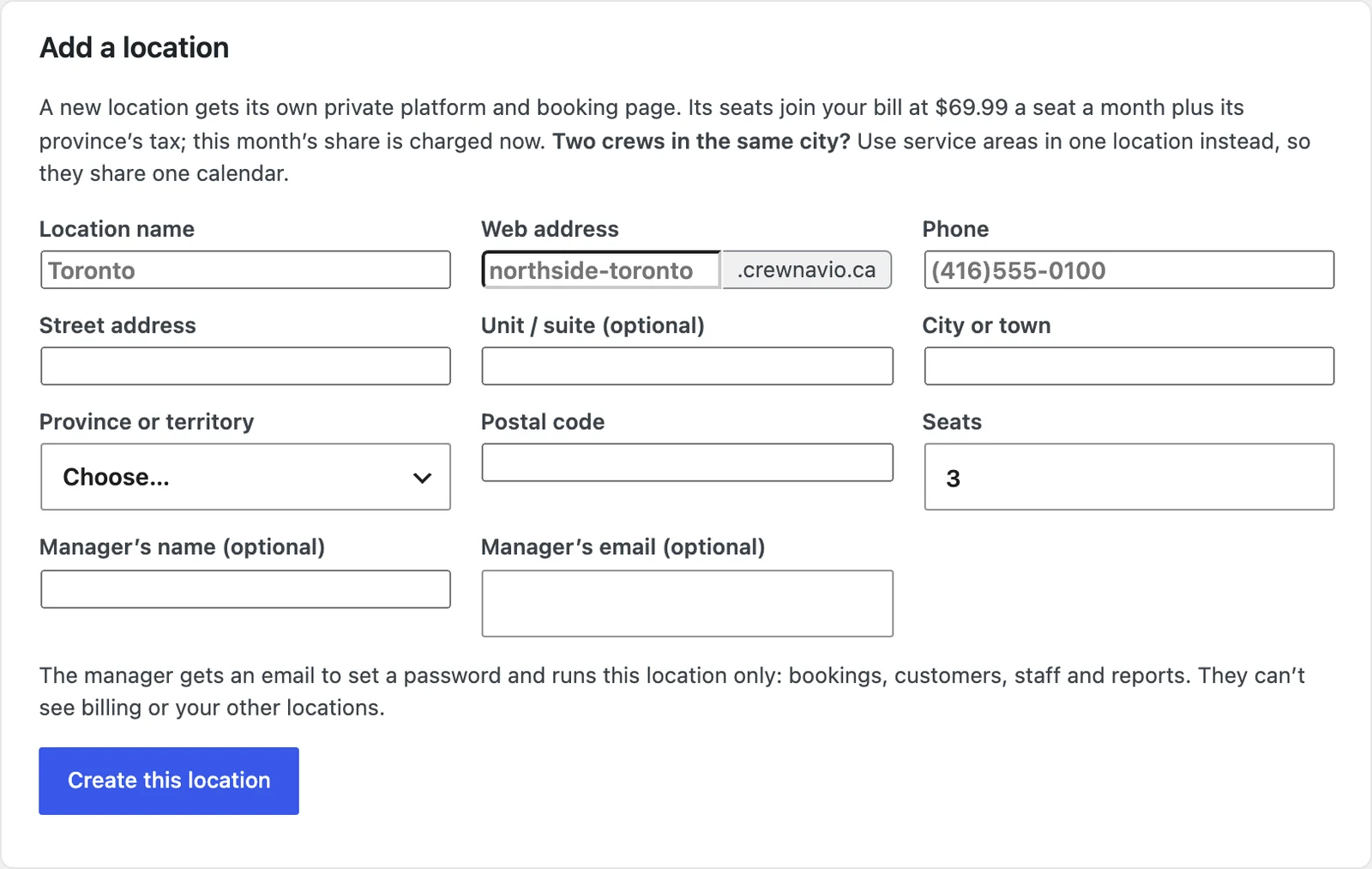Click 'Two crews in the same city?' text
The image size is (1372, 869).
(701, 142)
